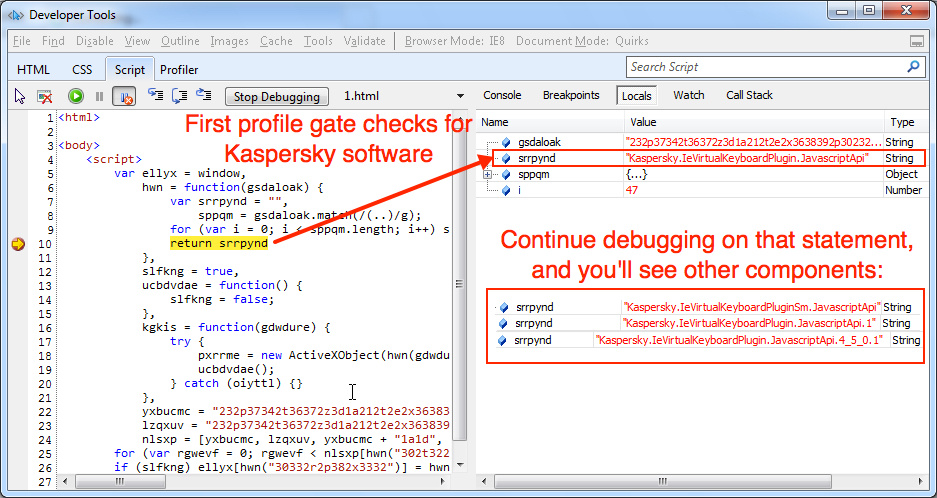Click code pane vertical scrollbar down arrow
937x498 pixels.
pos(460,465)
